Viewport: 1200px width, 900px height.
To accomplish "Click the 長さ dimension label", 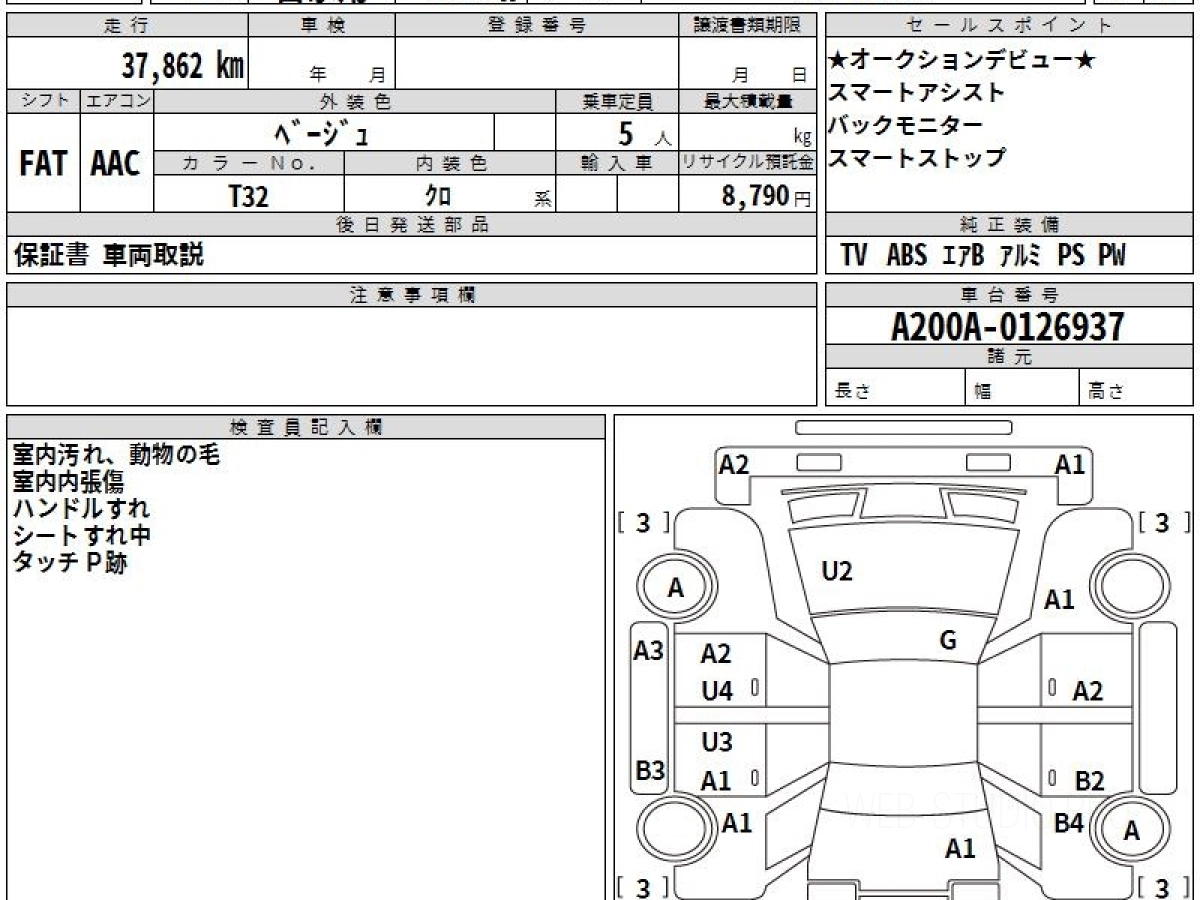I will click(x=853, y=392).
